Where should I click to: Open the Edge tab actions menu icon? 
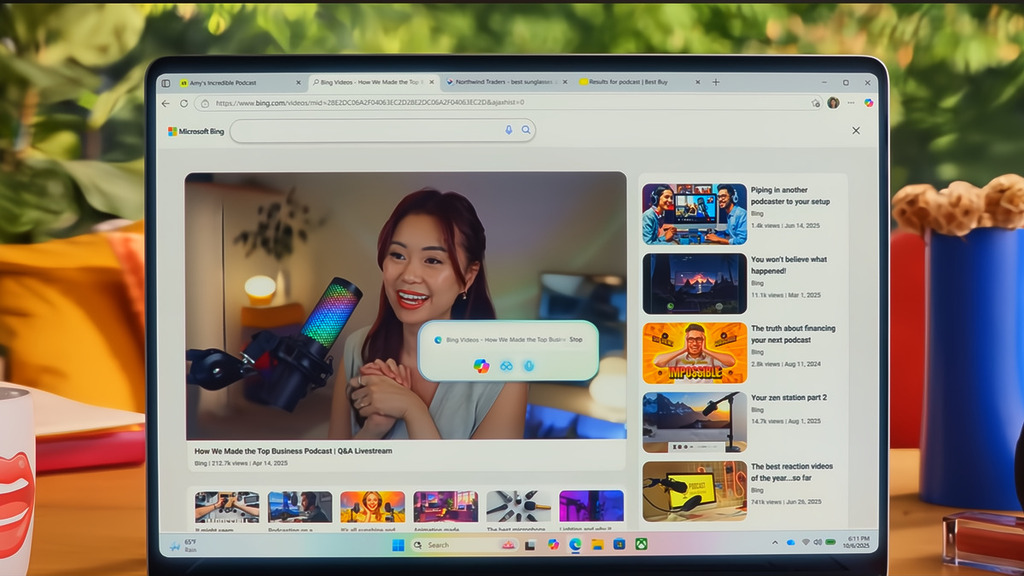pos(166,82)
